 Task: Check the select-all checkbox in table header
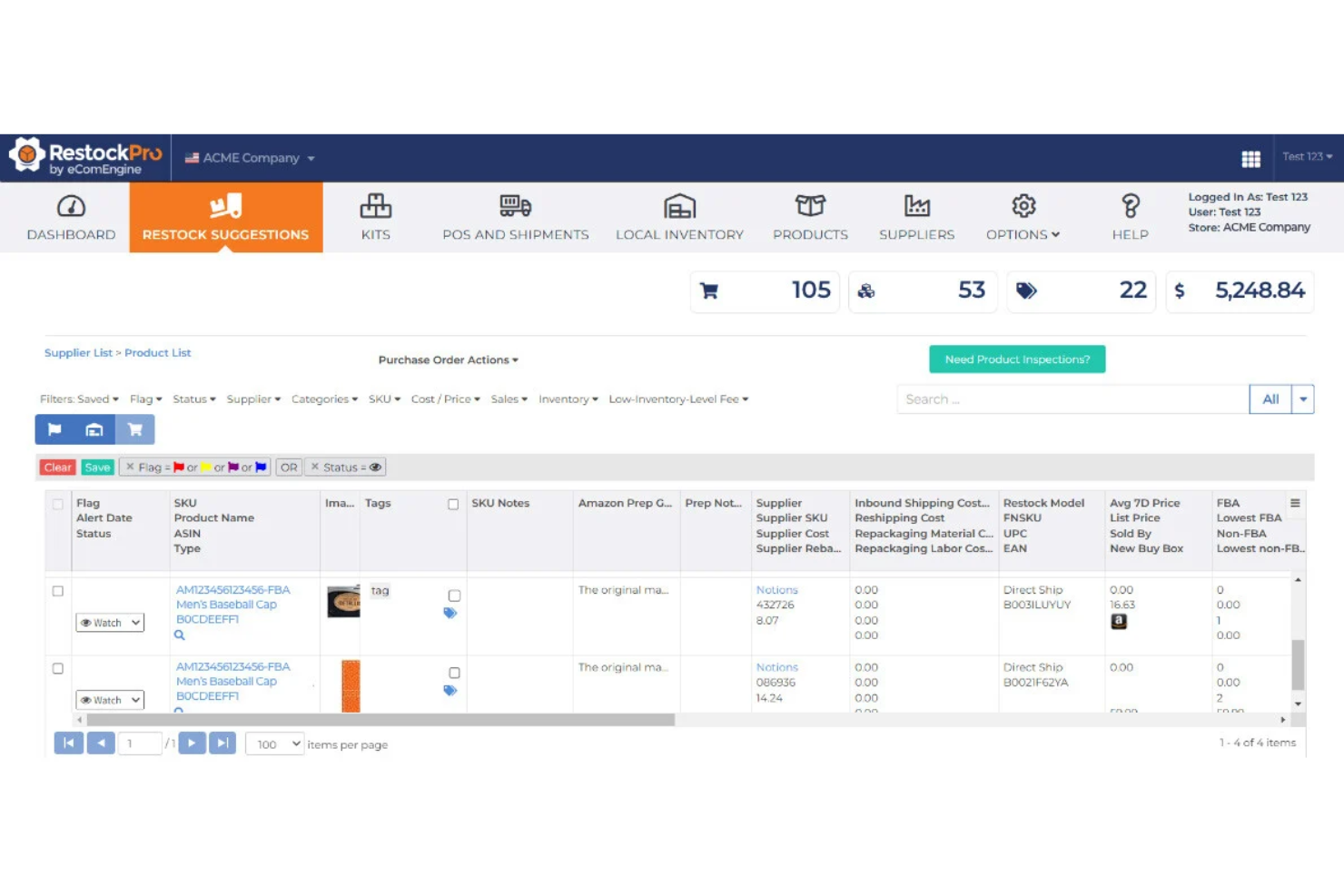(x=57, y=503)
